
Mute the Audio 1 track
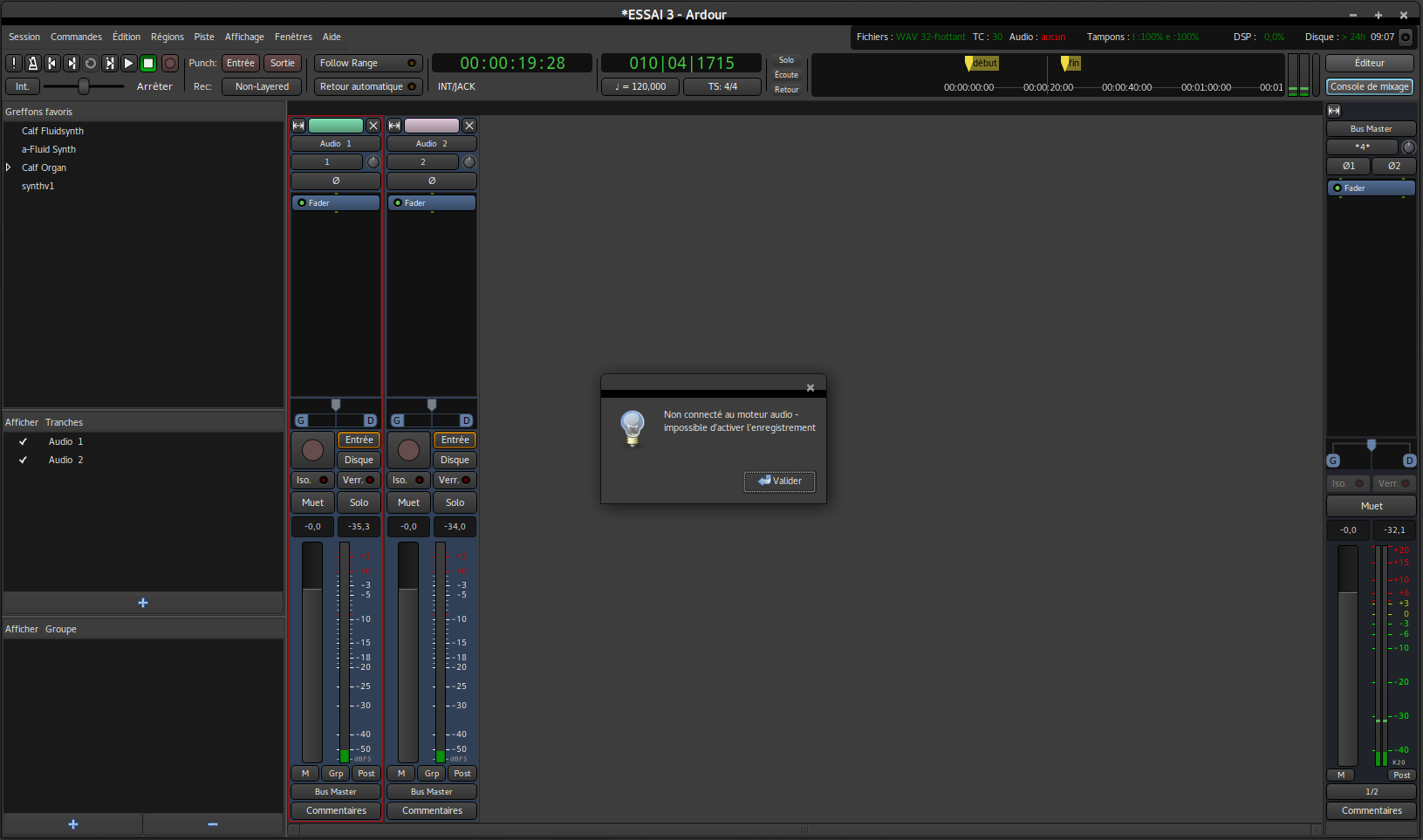coord(312,503)
